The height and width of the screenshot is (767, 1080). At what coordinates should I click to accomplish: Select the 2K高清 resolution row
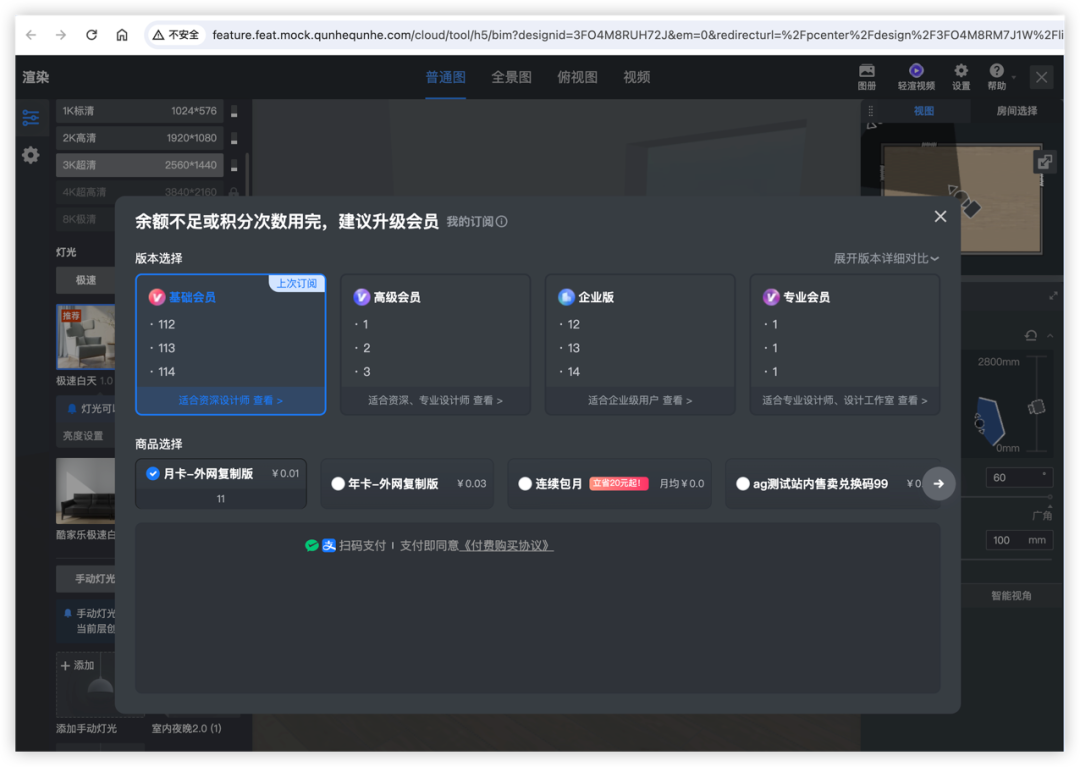coord(140,138)
